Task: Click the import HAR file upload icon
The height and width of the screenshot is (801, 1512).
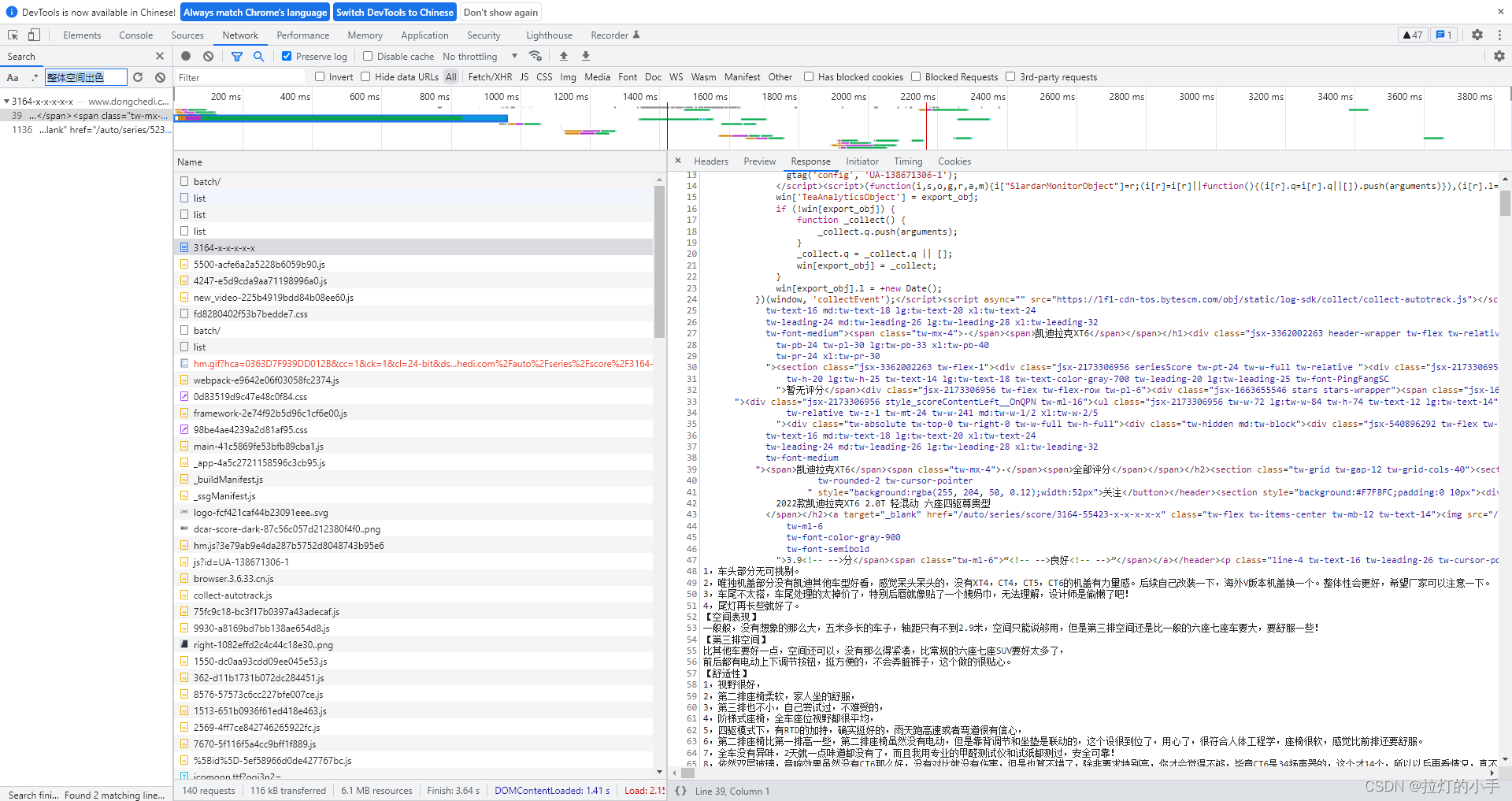Action: point(564,56)
